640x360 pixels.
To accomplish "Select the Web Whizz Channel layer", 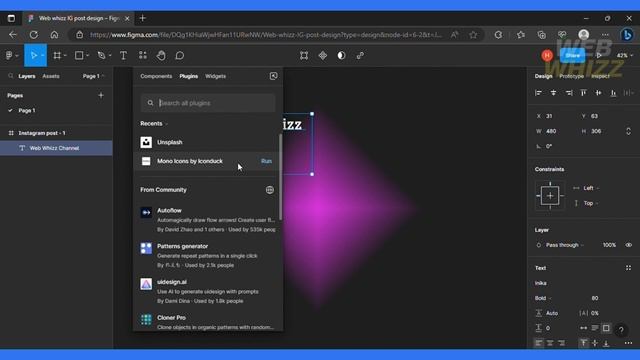I will [x=56, y=148].
